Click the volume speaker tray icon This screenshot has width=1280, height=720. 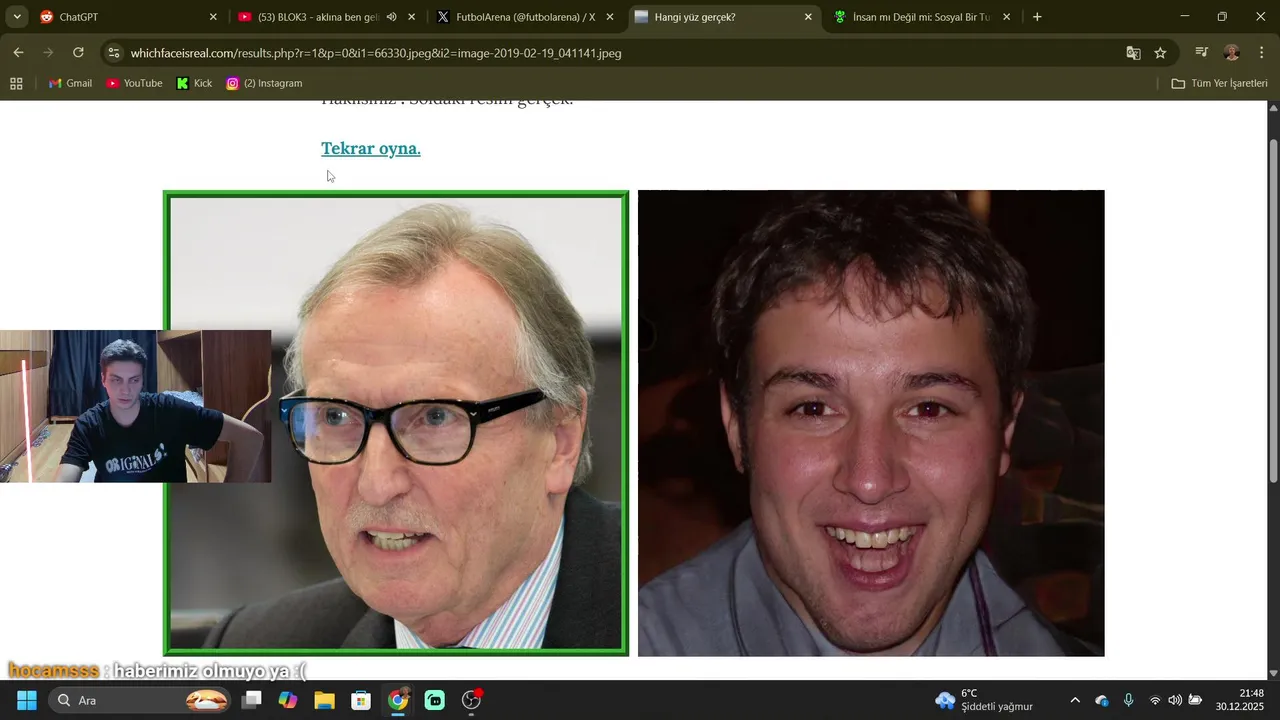point(1175,700)
